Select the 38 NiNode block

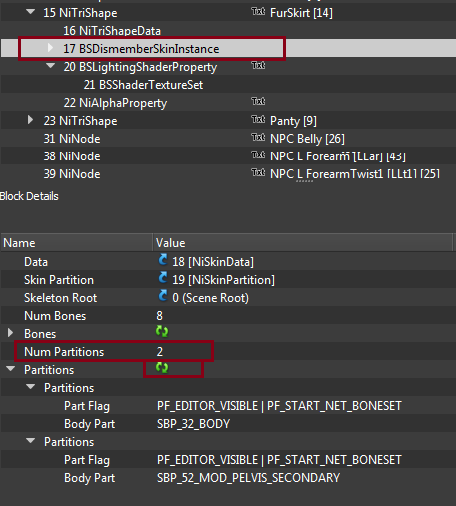(72, 156)
